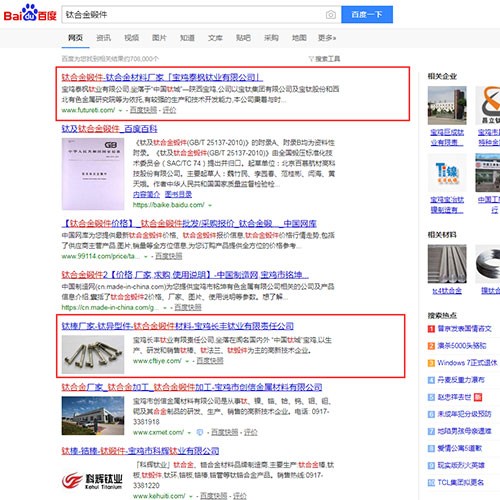The width and height of the screenshot is (500, 500).
Task: Open the 内容简介 sublink
Action: 146,194
